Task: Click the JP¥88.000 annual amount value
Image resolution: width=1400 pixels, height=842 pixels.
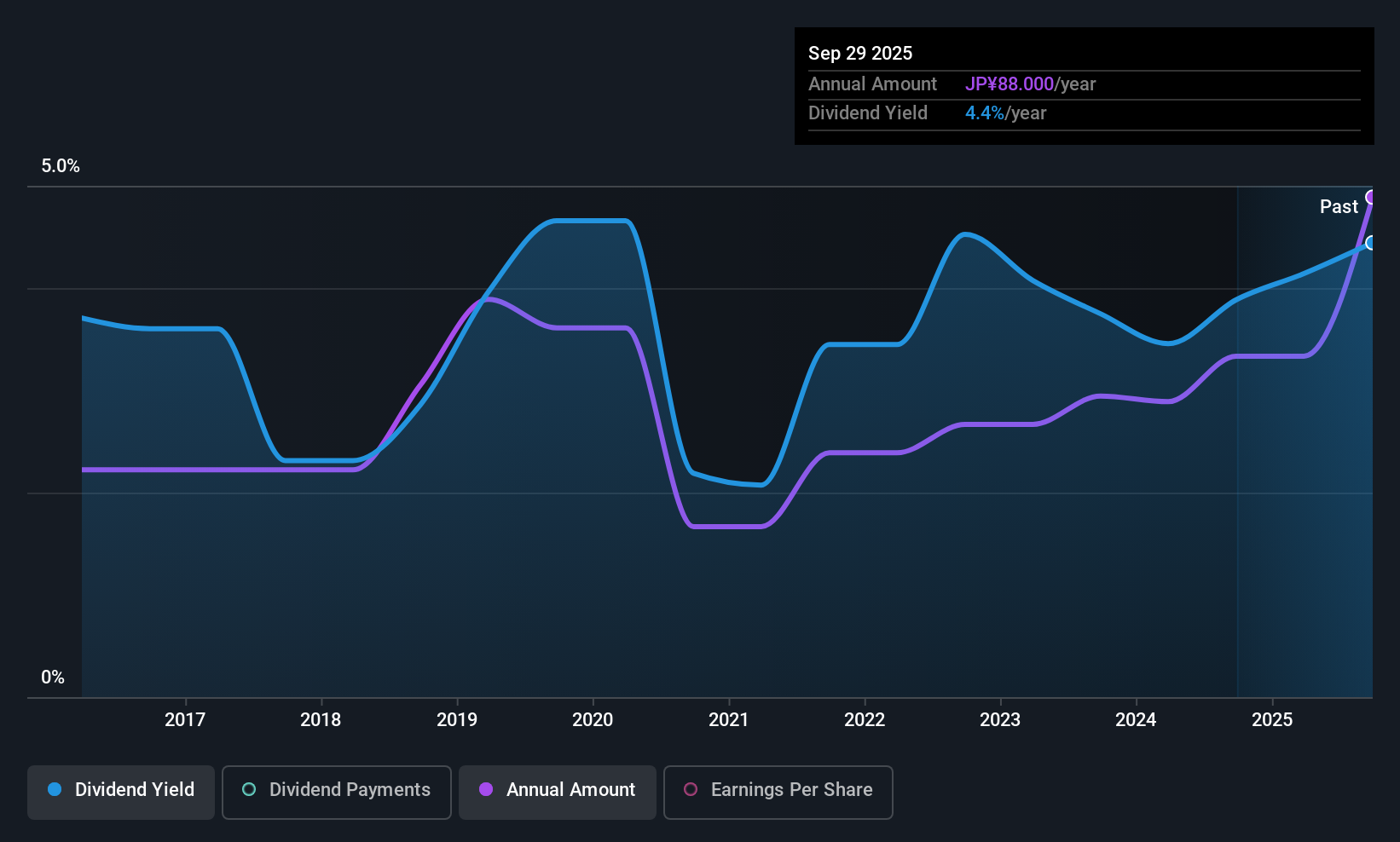Action: [1010, 84]
